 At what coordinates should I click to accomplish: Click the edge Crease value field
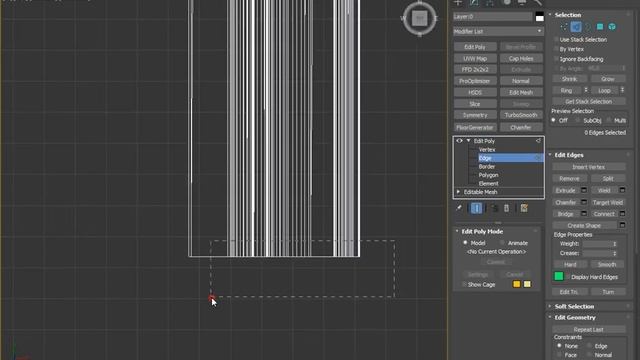click(598, 253)
